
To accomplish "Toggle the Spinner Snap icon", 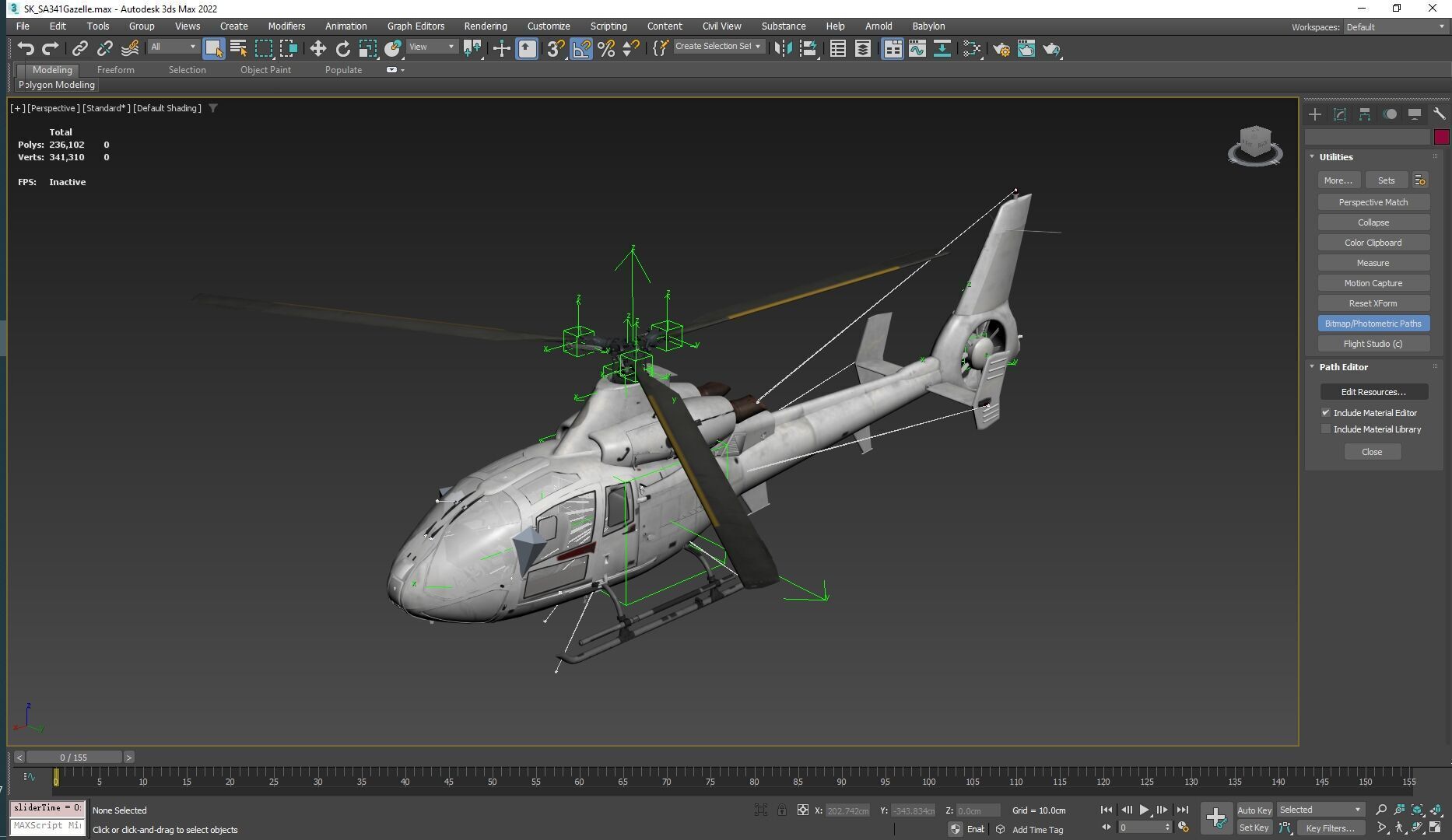I will (x=631, y=49).
